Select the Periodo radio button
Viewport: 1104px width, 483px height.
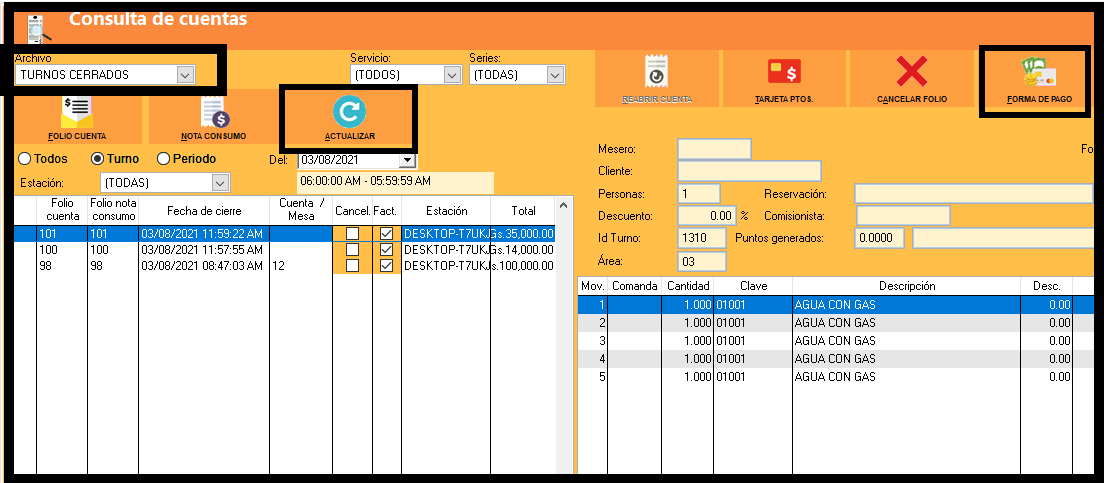tap(163, 159)
